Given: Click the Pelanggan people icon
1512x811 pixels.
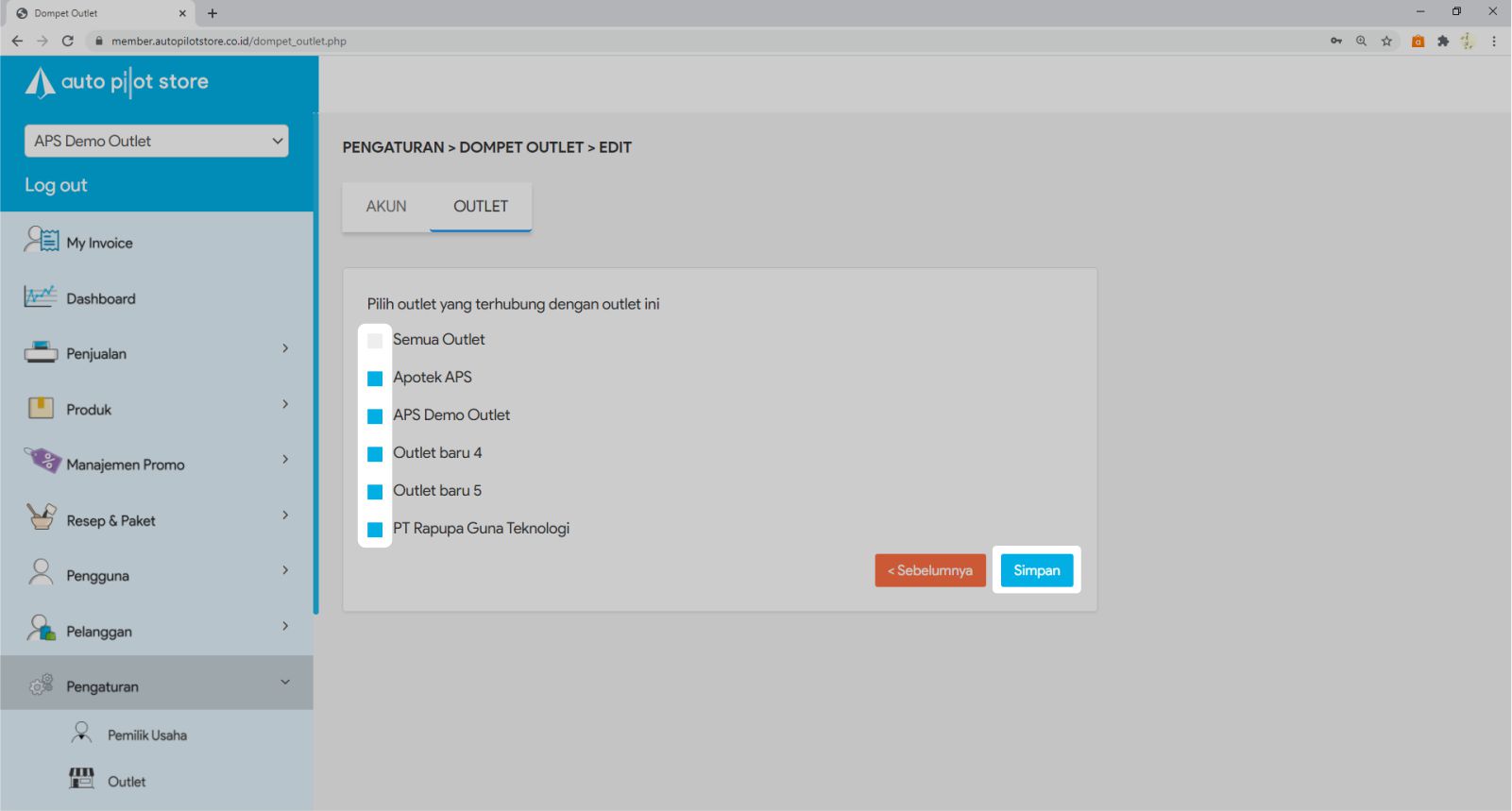Looking at the screenshot, I should pos(41,629).
